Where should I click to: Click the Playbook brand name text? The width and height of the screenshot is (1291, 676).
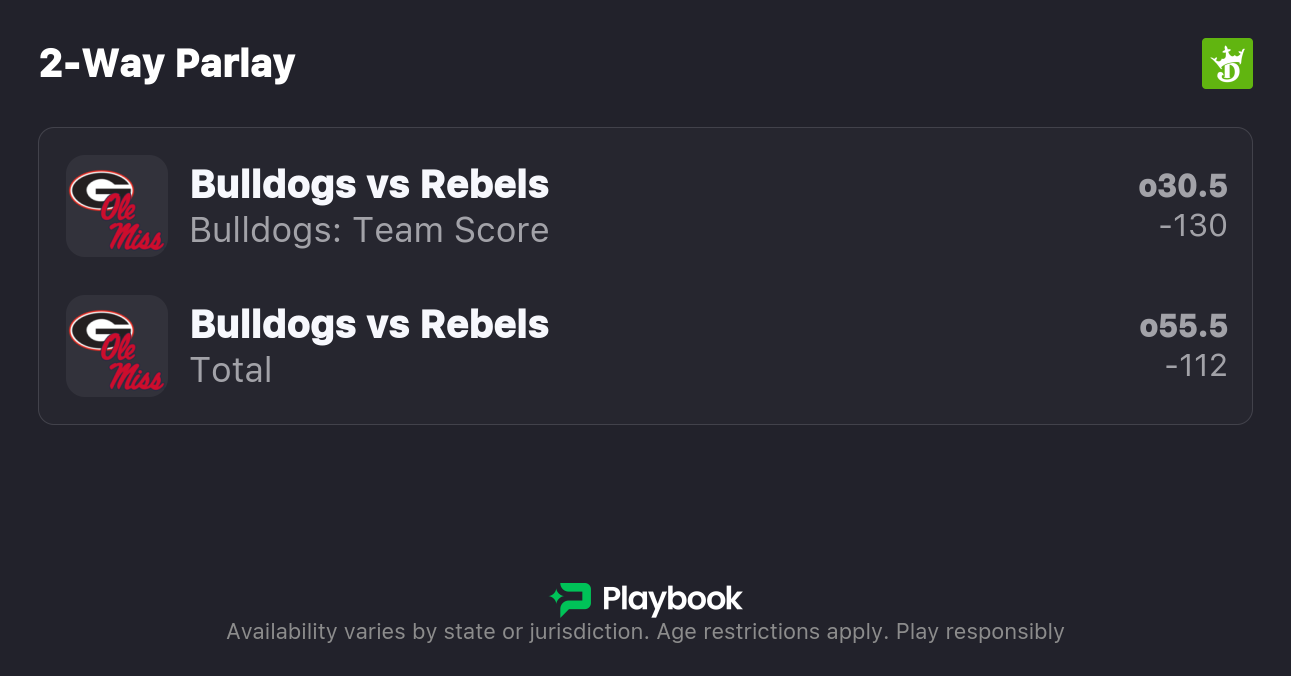(x=672, y=599)
